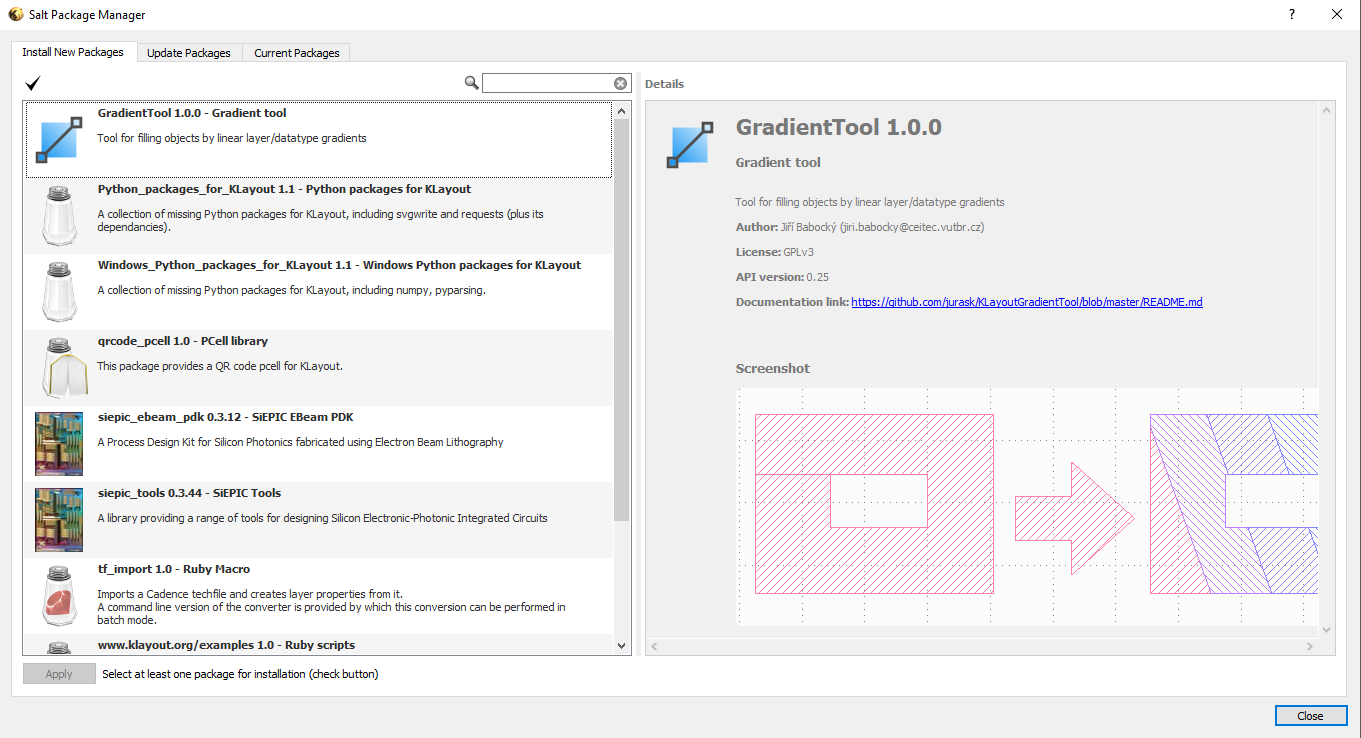The width and height of the screenshot is (1361, 738).
Task: Click the Apply button
Action: pos(59,674)
